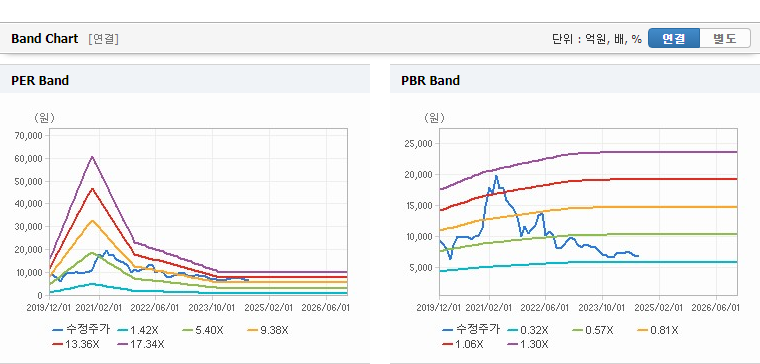Toggle 1.06X legend entry in PBR Band
Viewport: 760px width, 364px height.
click(463, 345)
